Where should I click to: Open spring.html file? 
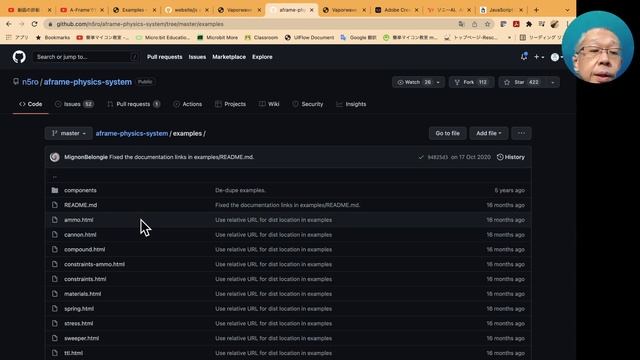point(79,309)
